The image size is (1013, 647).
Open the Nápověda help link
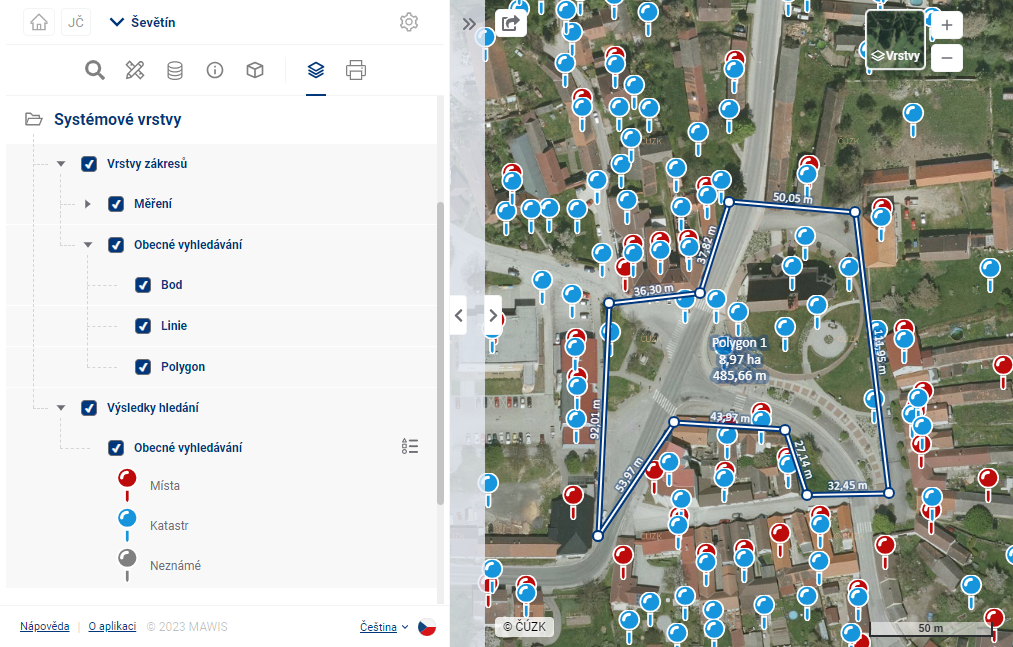(x=45, y=627)
